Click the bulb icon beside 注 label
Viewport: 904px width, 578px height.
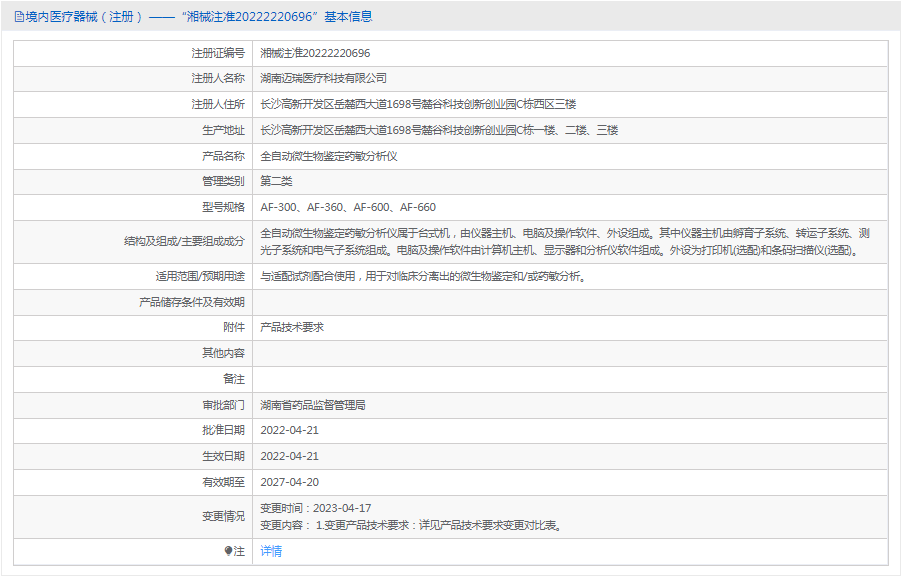coord(229,551)
